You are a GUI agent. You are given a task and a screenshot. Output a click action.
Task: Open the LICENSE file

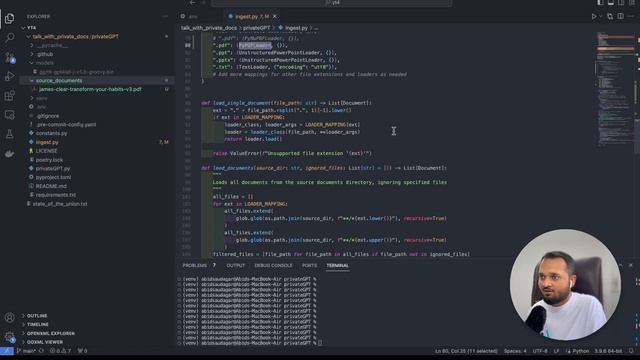point(47,151)
